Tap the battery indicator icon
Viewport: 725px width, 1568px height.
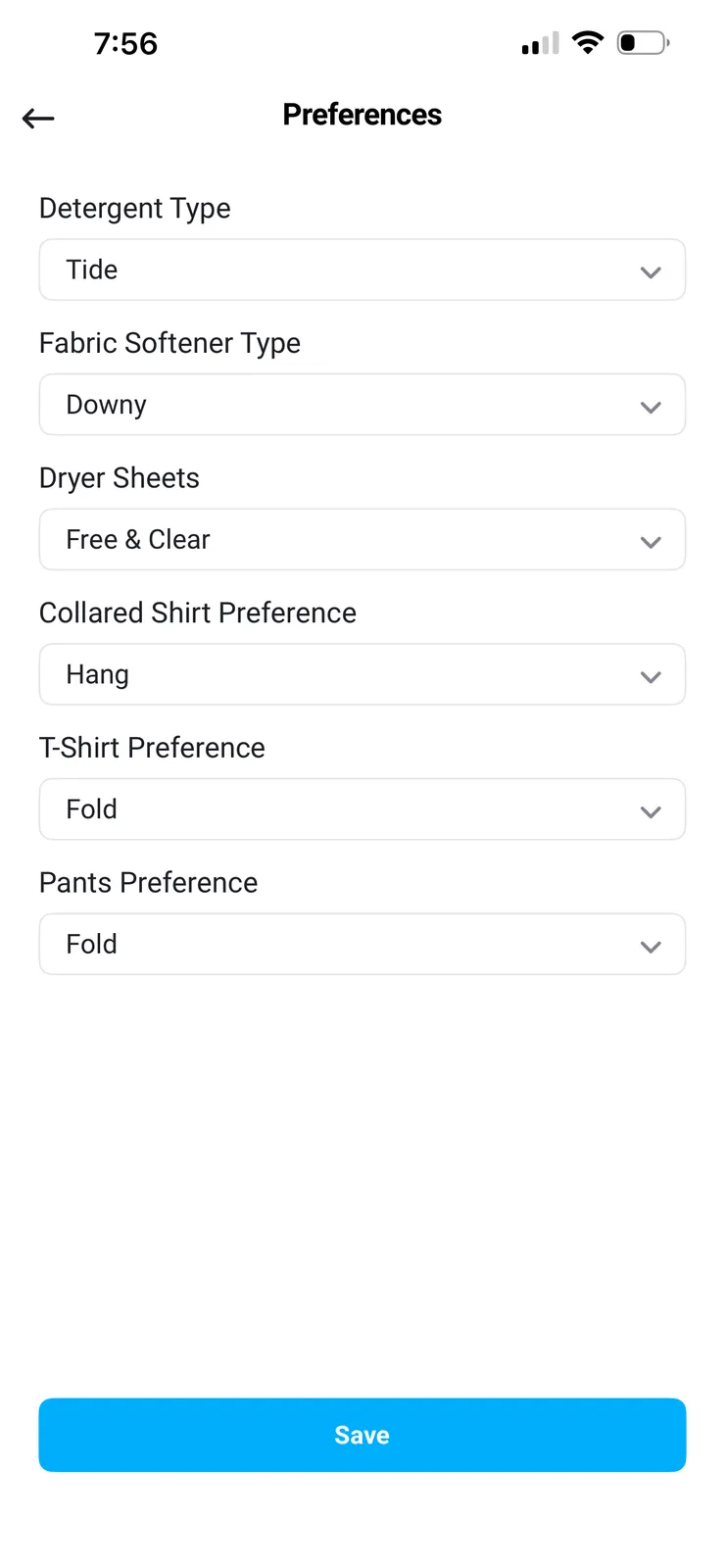[643, 43]
